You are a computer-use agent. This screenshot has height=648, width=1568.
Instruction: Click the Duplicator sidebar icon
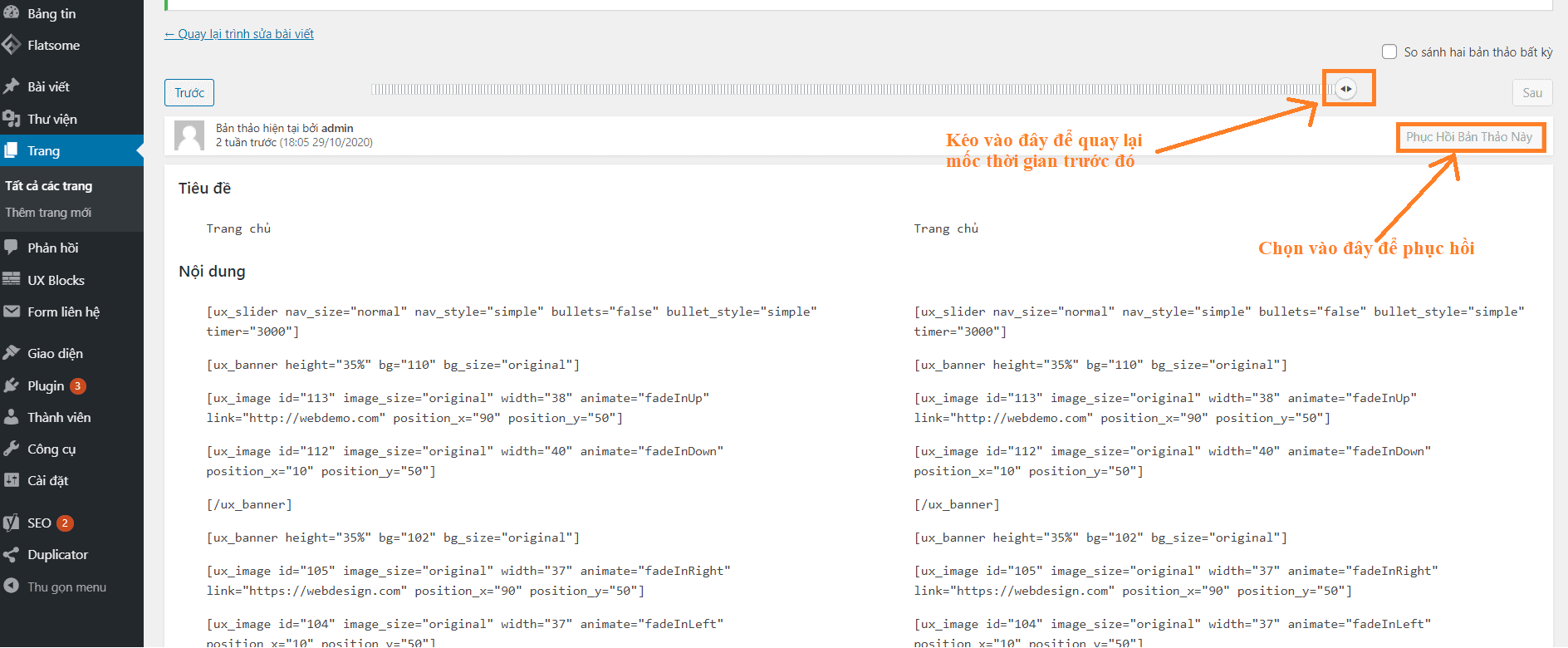(x=11, y=554)
